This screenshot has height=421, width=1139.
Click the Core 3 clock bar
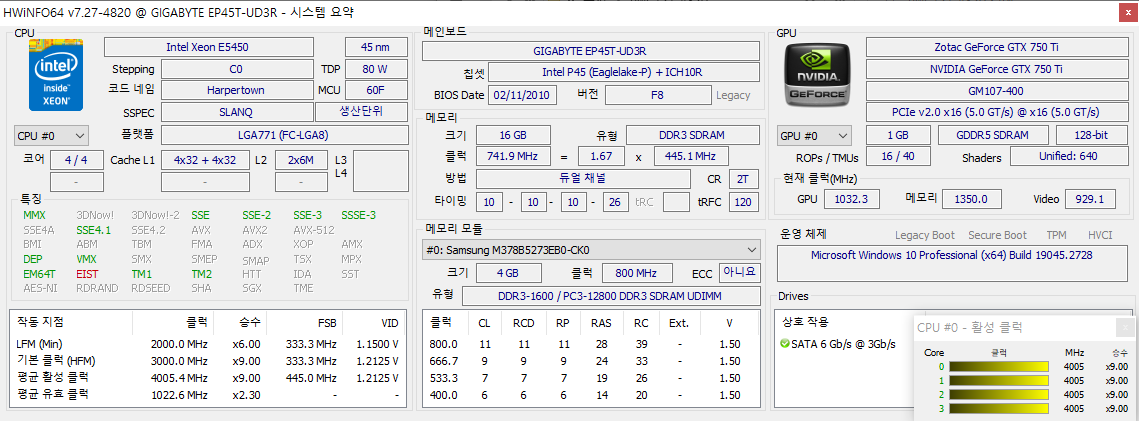(999, 408)
